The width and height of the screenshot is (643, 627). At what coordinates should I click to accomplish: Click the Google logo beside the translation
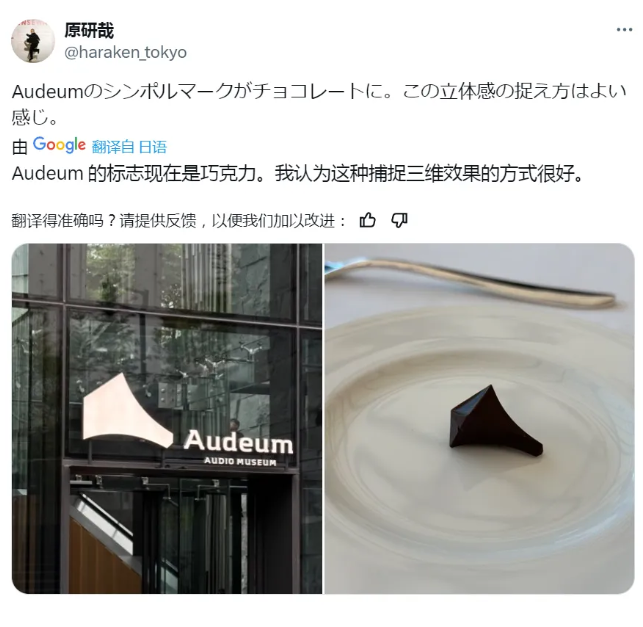click(x=59, y=145)
